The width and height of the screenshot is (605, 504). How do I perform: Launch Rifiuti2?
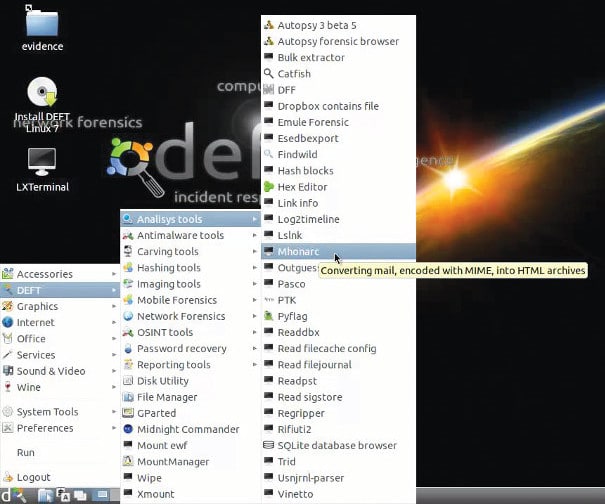(x=339, y=429)
